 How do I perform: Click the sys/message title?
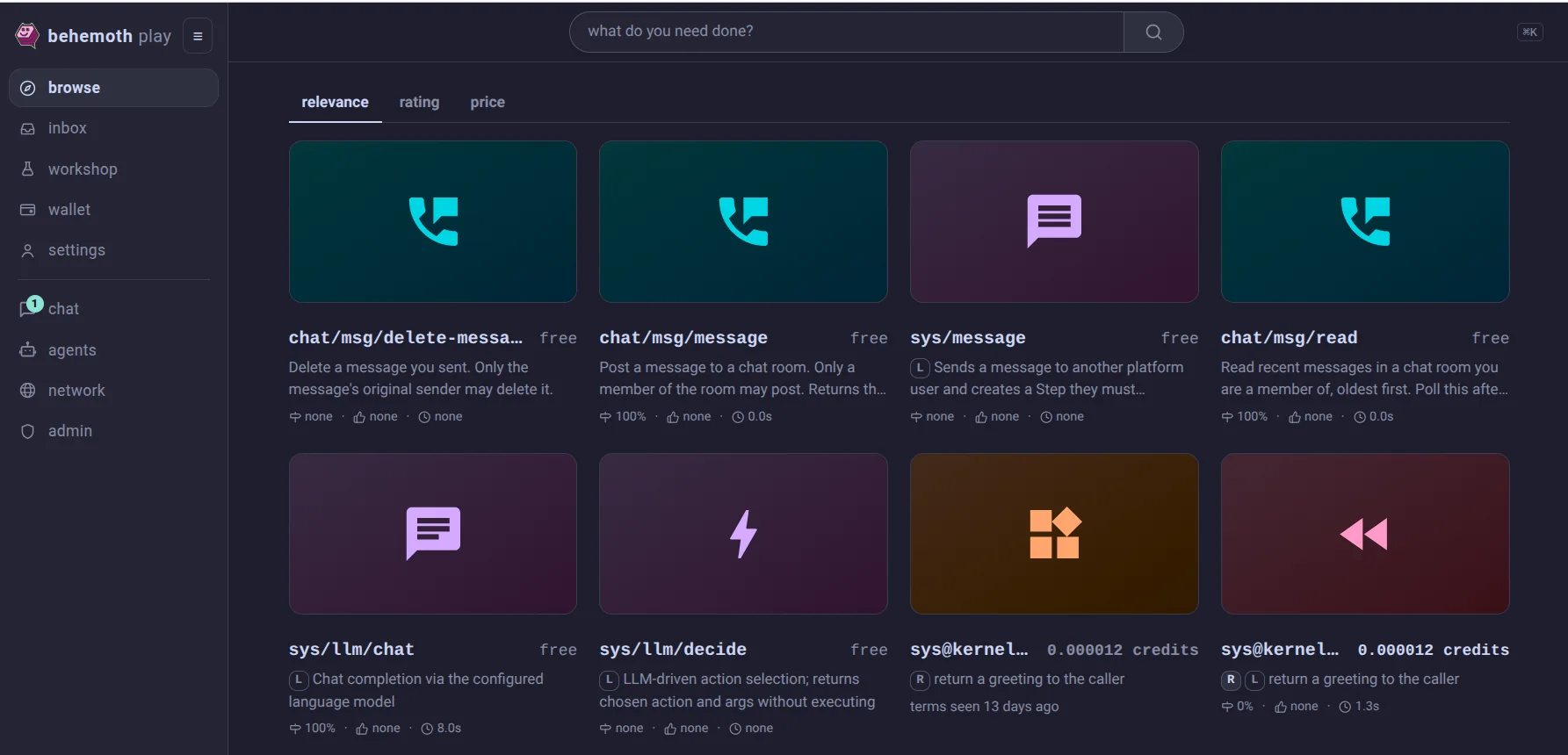click(968, 338)
